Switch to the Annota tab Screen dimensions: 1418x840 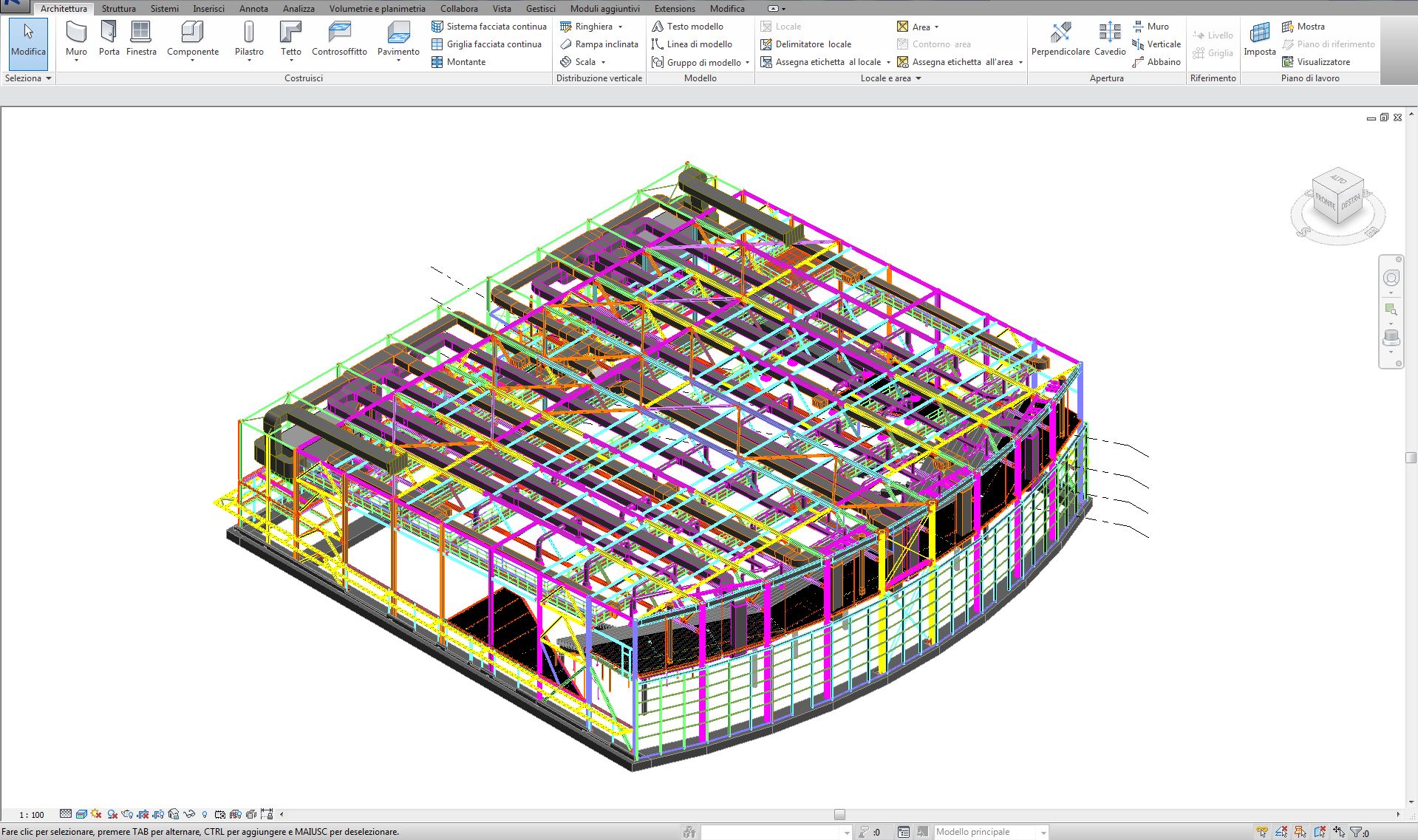pyautogui.click(x=253, y=9)
